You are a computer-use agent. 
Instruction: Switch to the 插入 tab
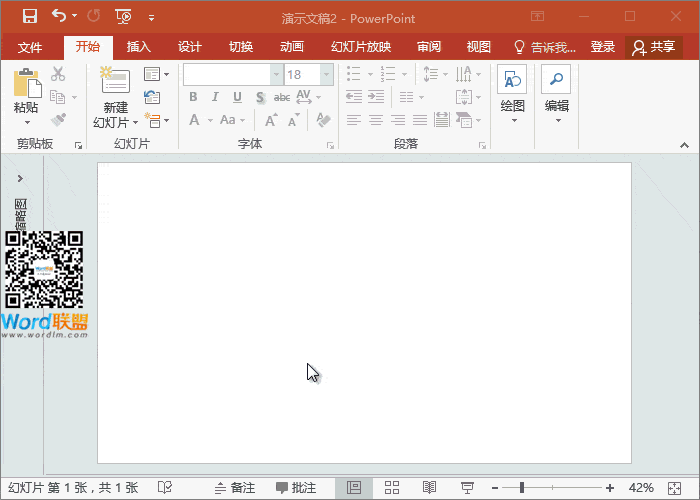click(x=138, y=47)
